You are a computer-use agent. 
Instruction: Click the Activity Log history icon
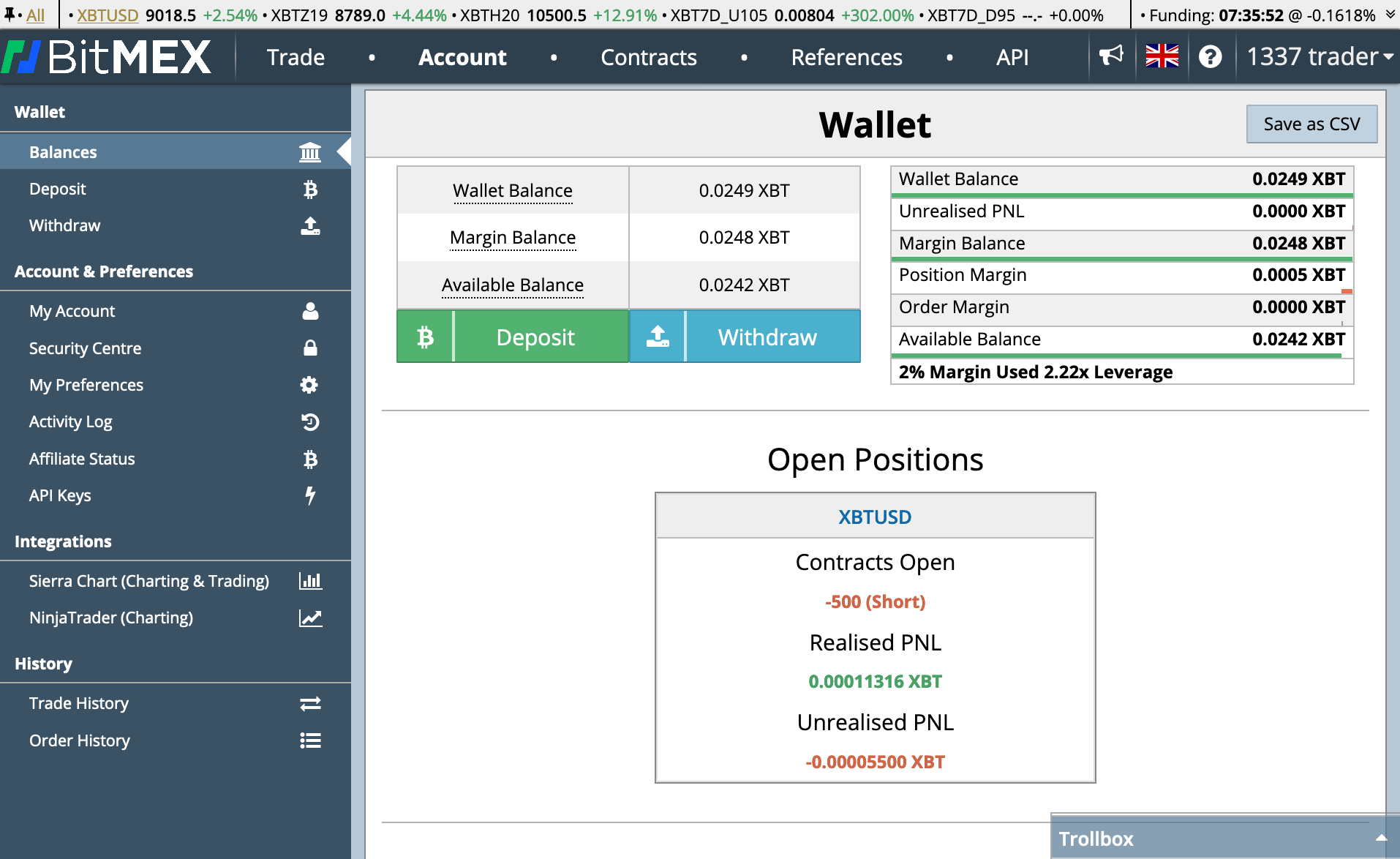[x=310, y=422]
